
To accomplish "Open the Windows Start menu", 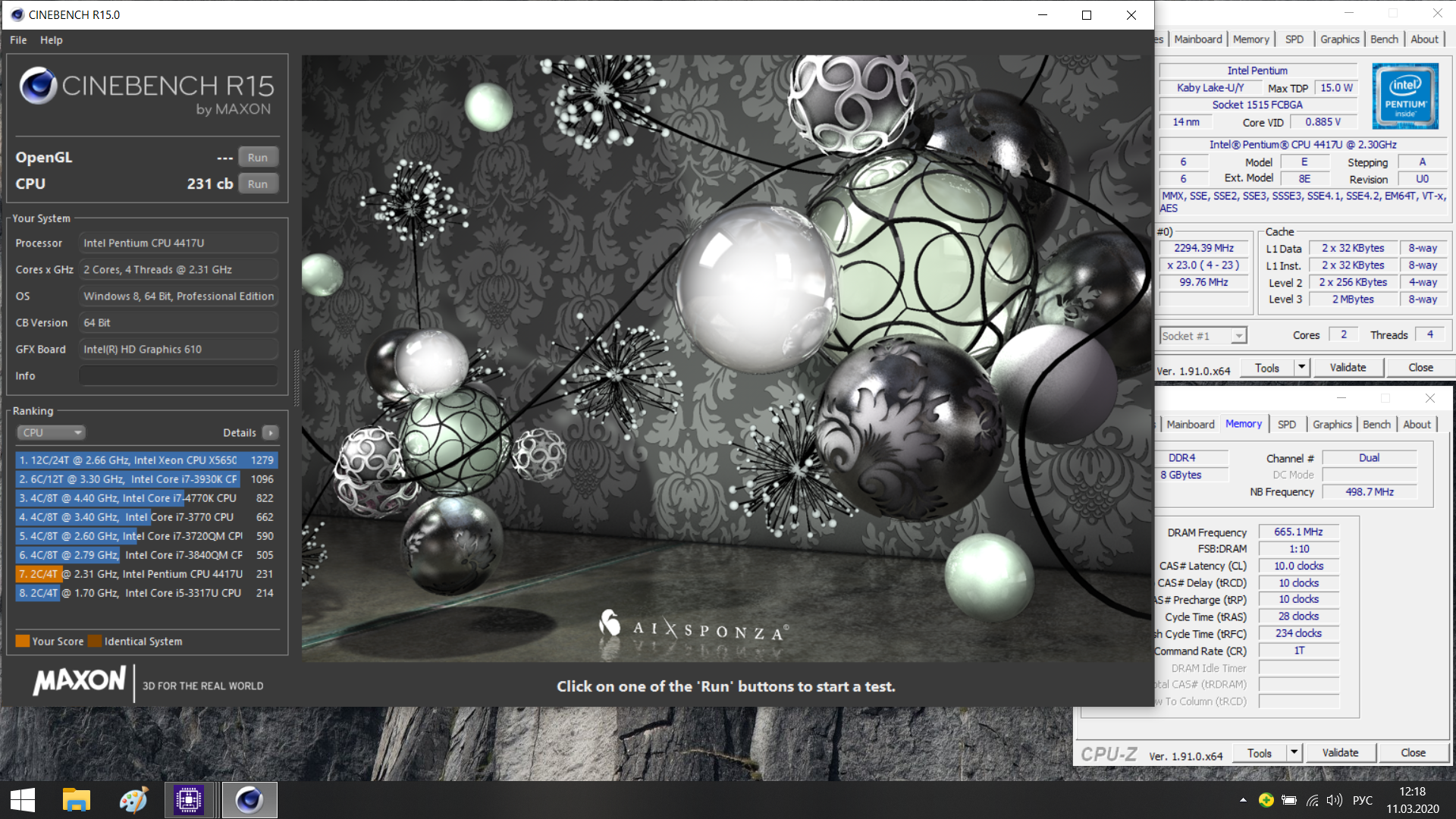I will pos(23,800).
